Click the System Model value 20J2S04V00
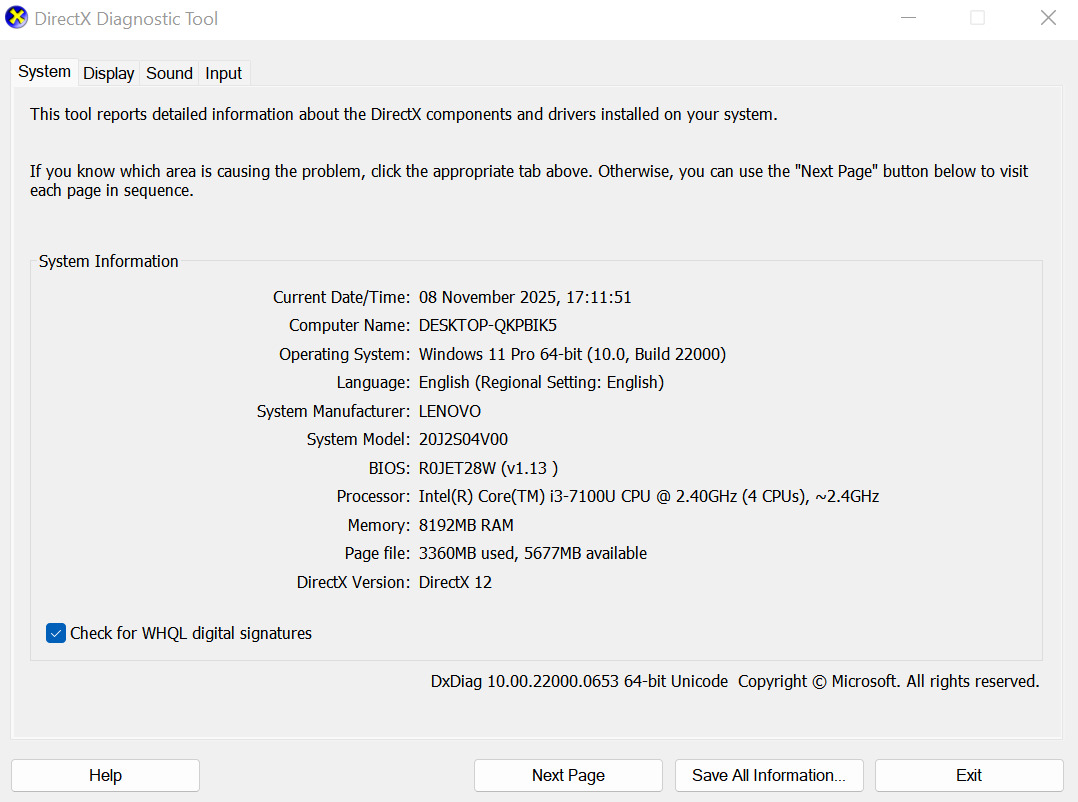1078x802 pixels. (465, 440)
